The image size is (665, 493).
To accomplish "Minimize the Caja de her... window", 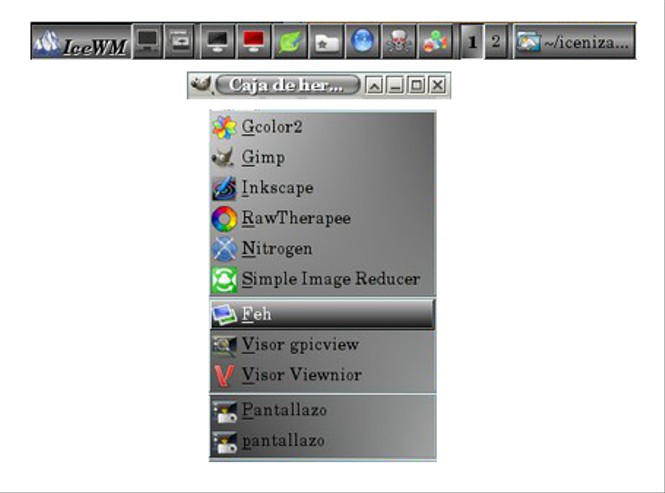I will point(395,85).
